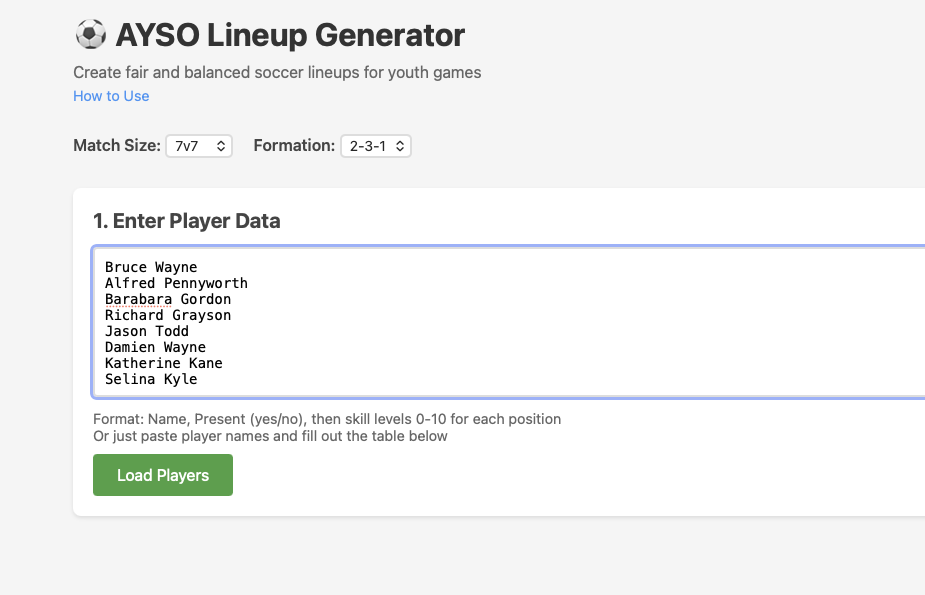Click the Alfred Pennyworth entry in the list
This screenshot has width=925, height=595.
pyautogui.click(x=176, y=283)
